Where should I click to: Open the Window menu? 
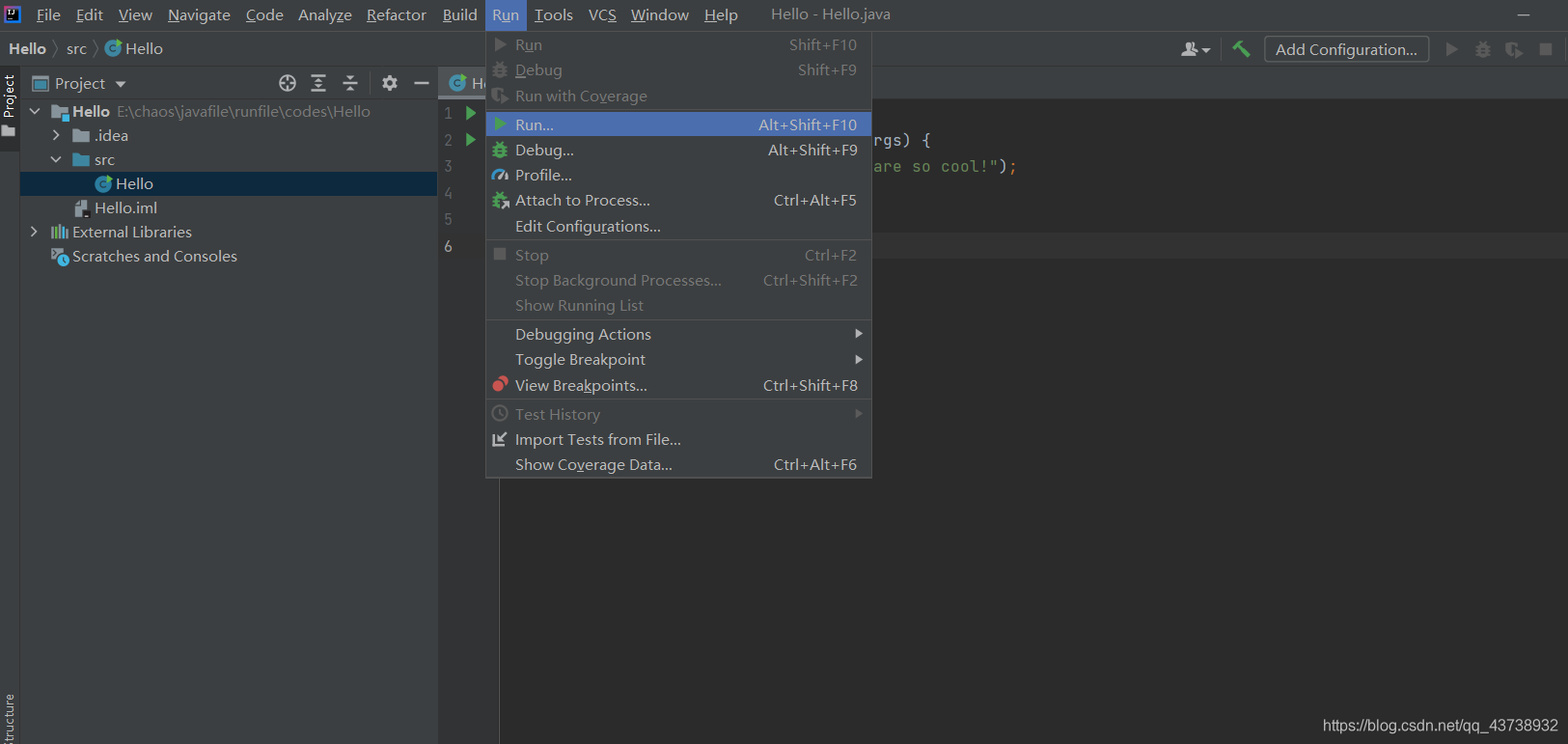coord(660,14)
